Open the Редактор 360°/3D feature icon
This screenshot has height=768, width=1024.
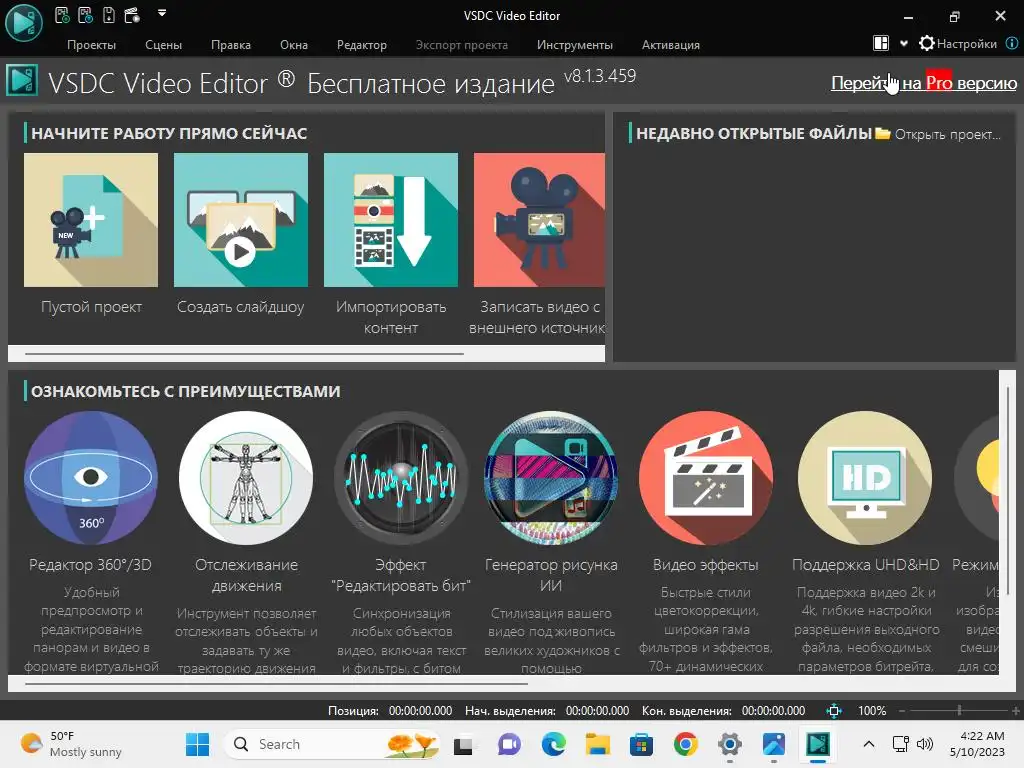[91, 478]
